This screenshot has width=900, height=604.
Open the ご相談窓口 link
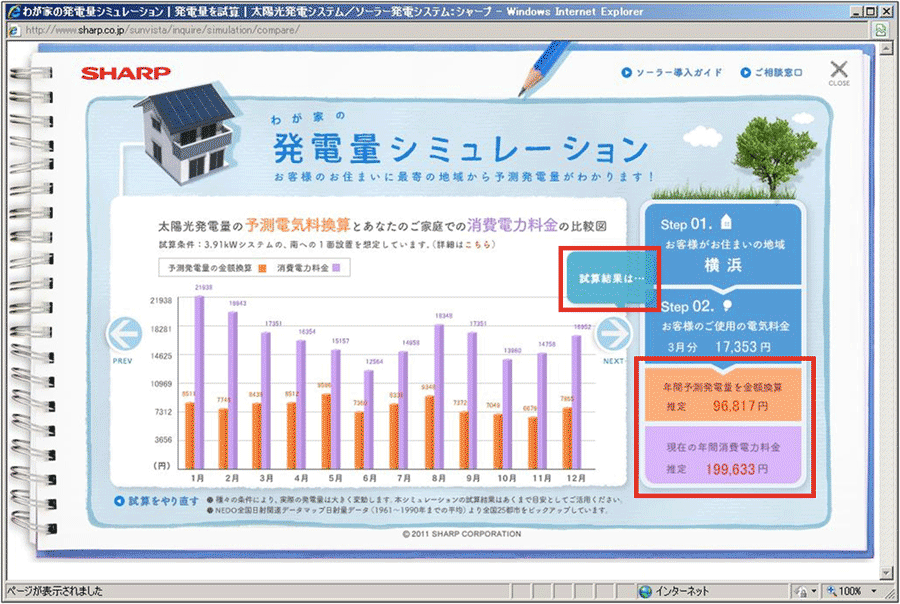click(x=772, y=73)
